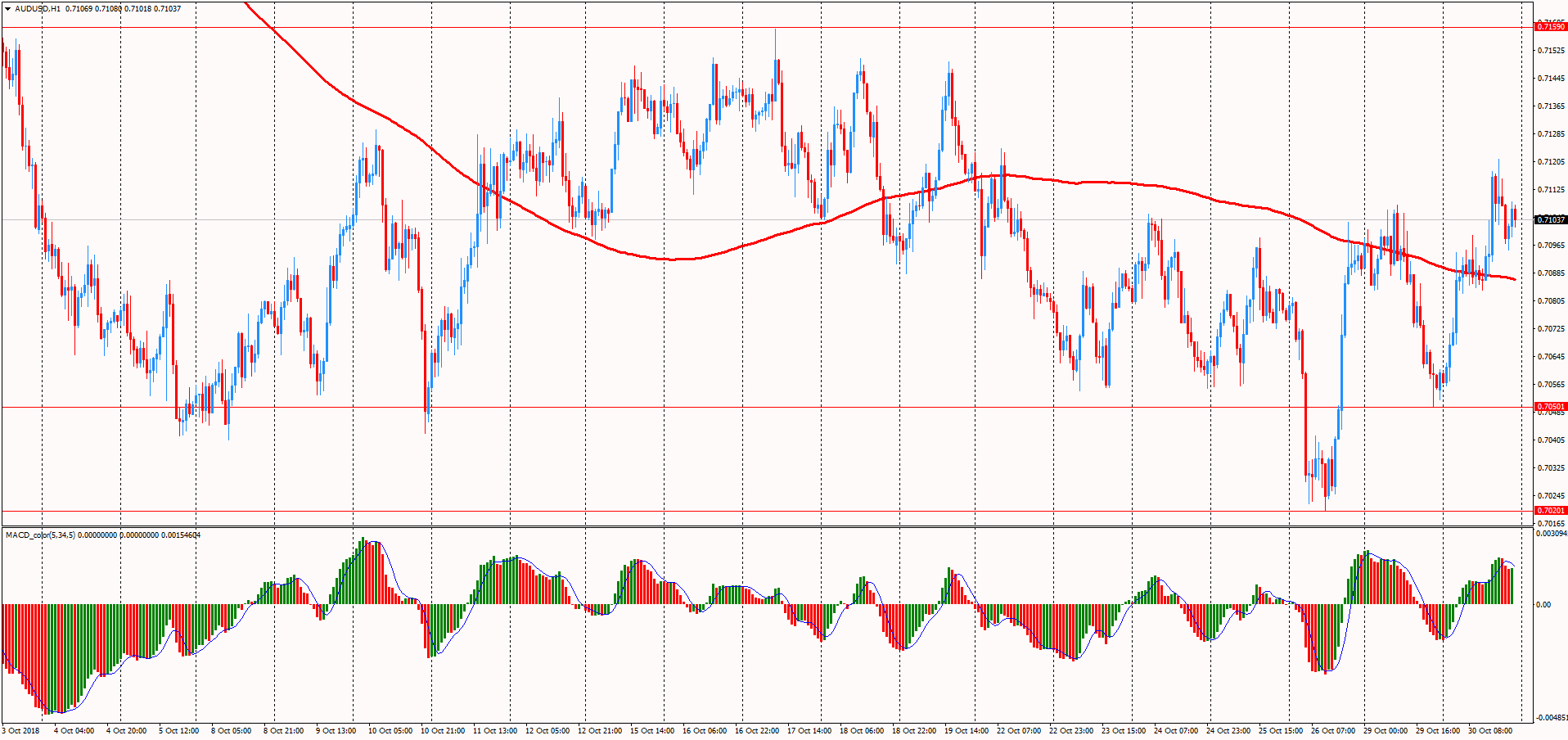Click the 0.70325 price scale value
This screenshot has width=1568, height=740.
(x=1551, y=468)
